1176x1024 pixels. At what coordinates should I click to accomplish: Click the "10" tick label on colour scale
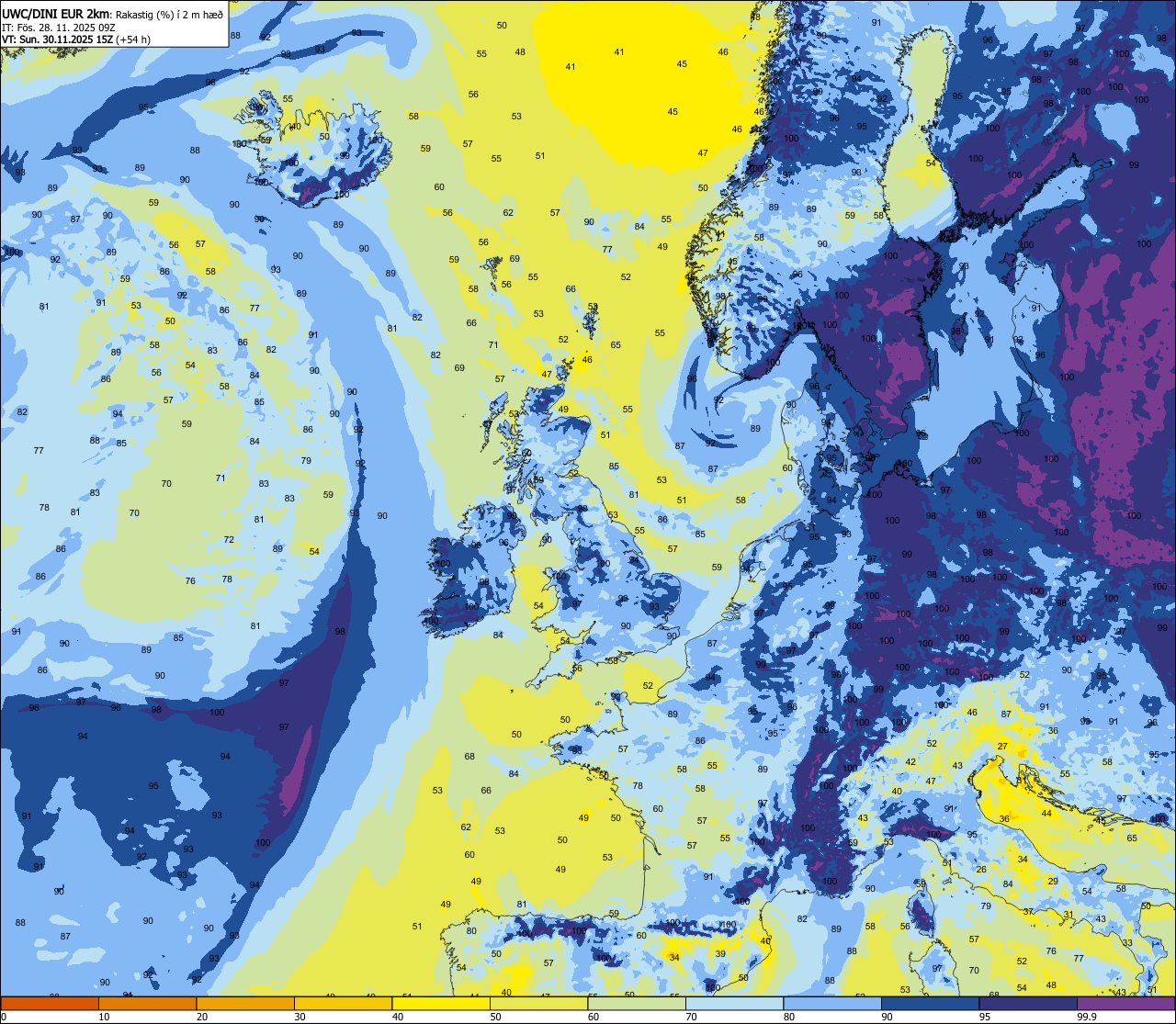click(x=104, y=1017)
